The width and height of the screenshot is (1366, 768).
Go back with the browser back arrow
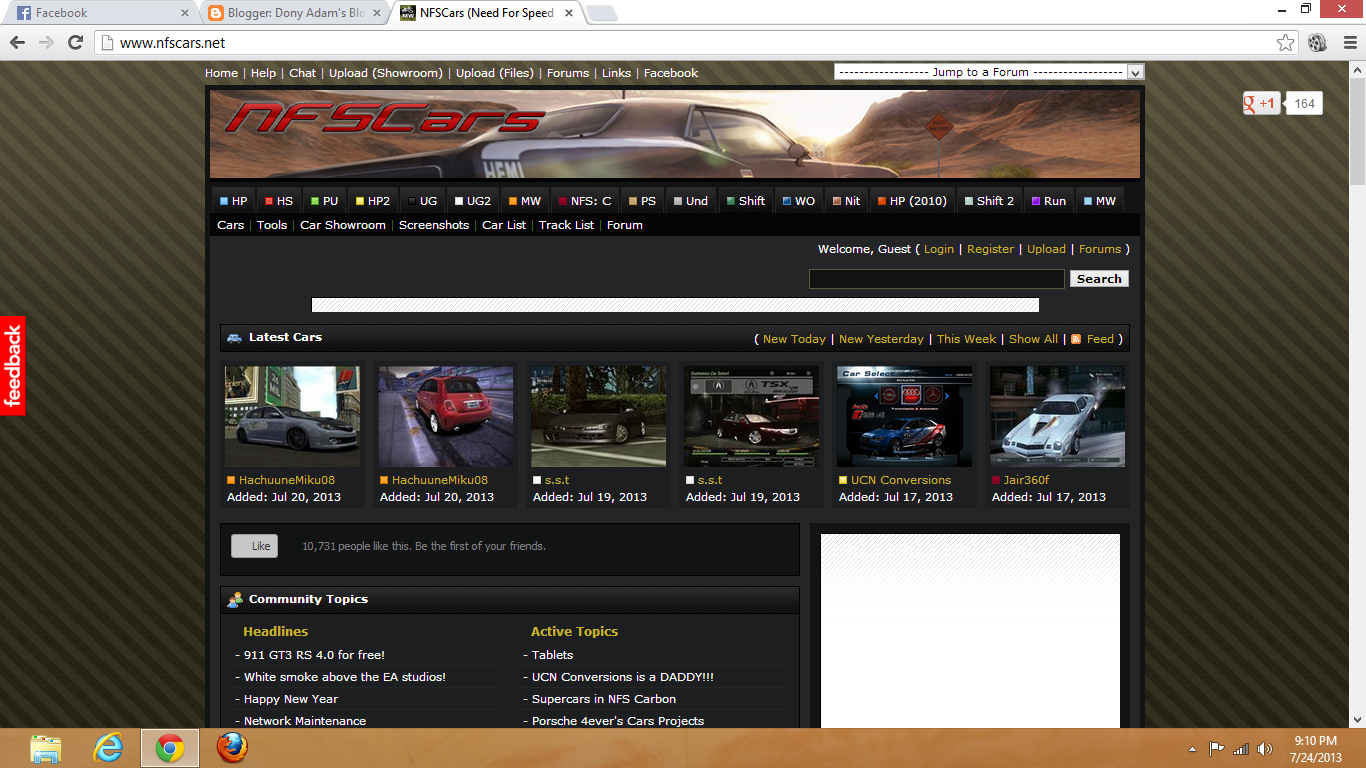[17, 43]
